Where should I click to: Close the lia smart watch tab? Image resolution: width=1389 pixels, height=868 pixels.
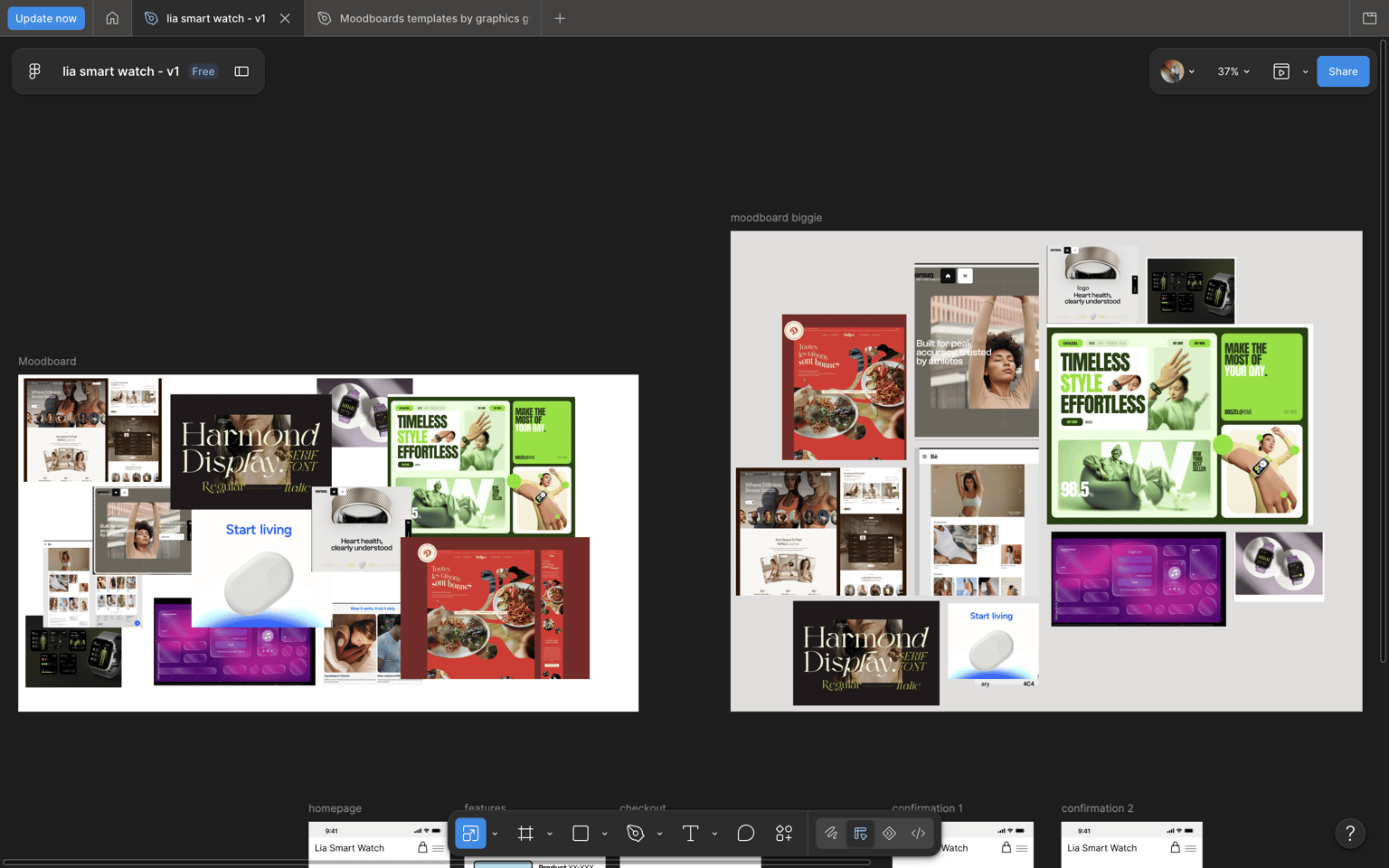[285, 18]
